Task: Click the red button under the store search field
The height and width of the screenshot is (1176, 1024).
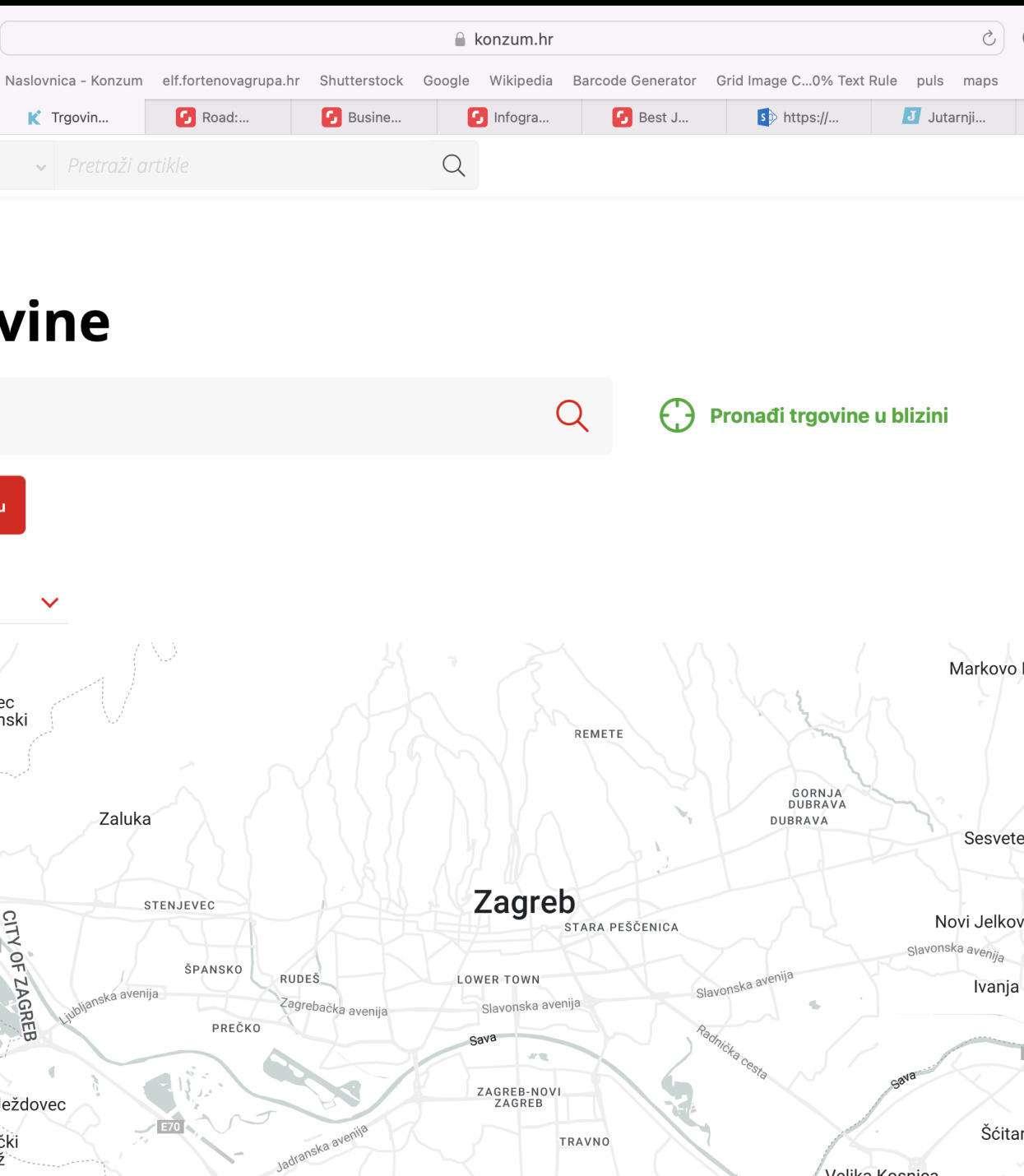Action: 12,505
